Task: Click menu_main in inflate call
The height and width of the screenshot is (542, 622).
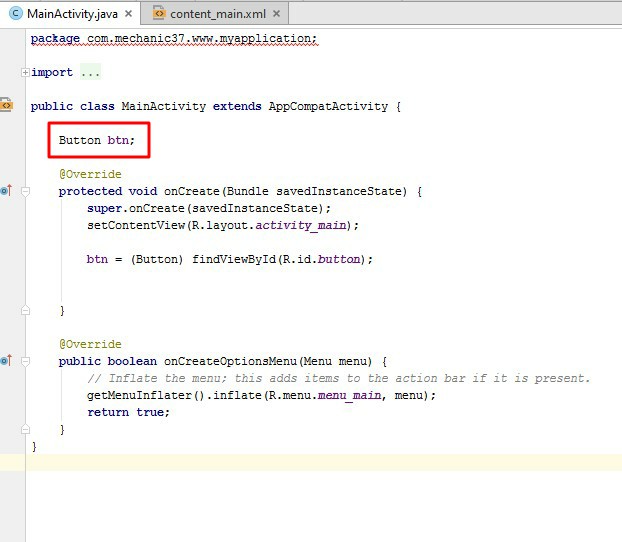Action: point(349,395)
